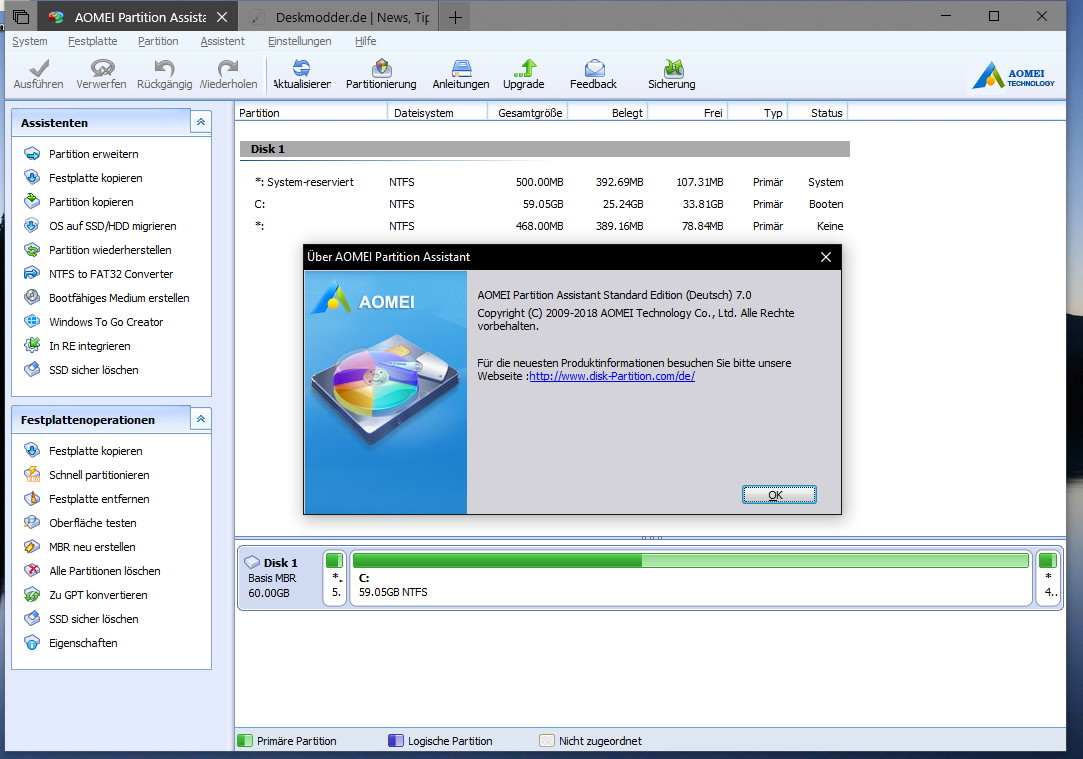Confirm the About dialog with OK

(x=779, y=494)
